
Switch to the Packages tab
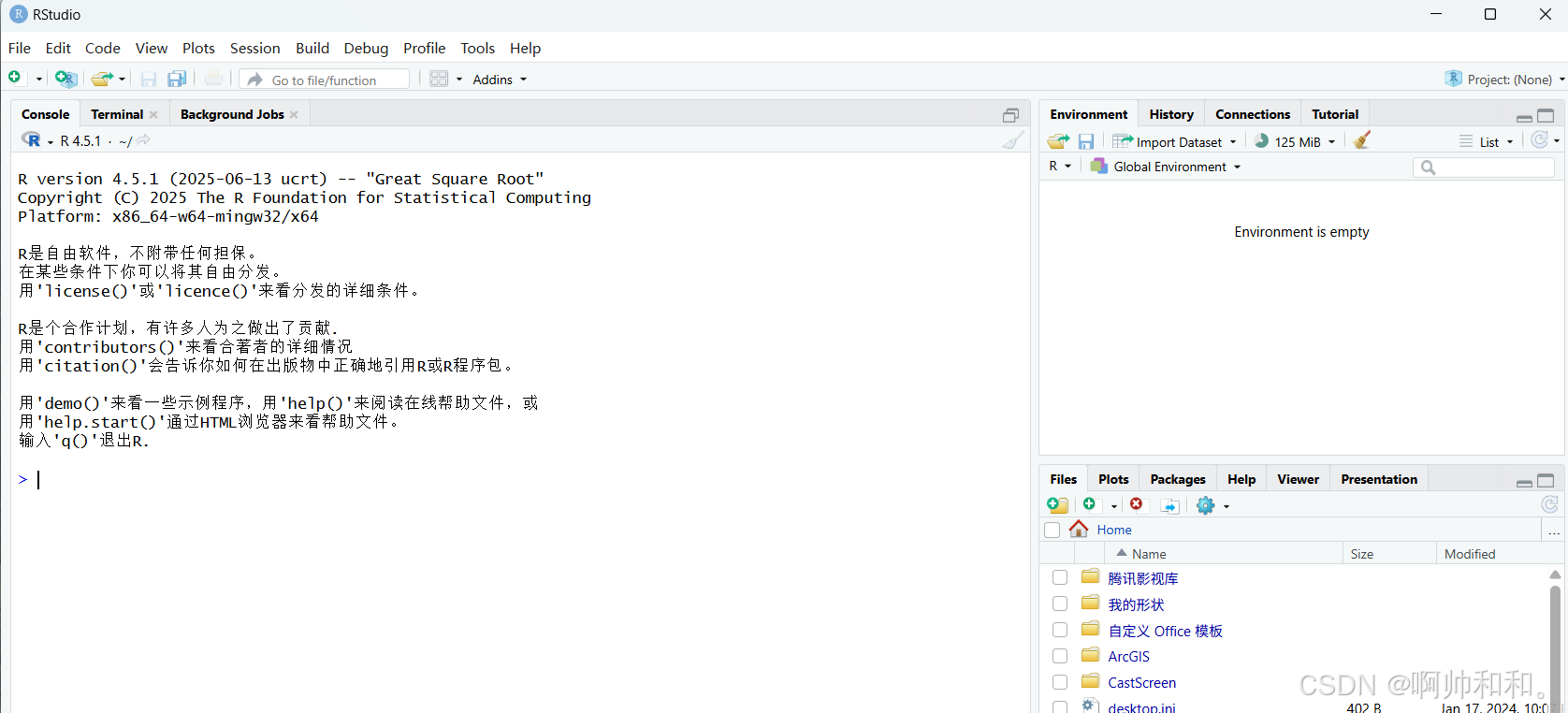click(1178, 479)
